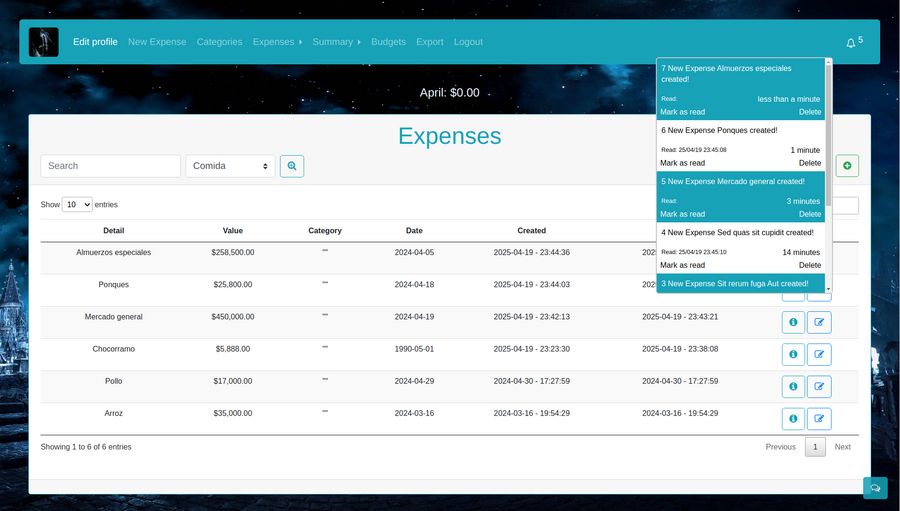
Task: Mark Almuerzos especiales notification as read
Action: (x=682, y=112)
